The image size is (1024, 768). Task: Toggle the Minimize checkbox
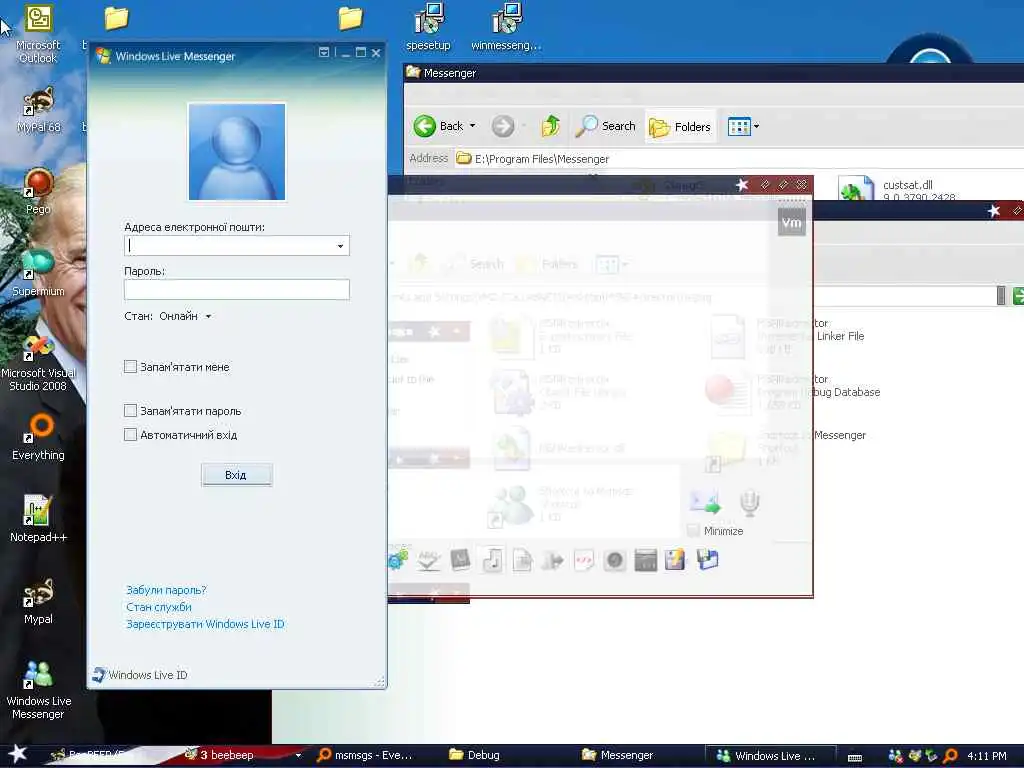694,531
